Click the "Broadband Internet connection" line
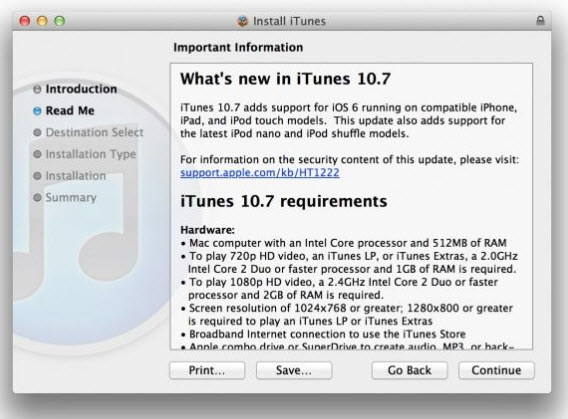The image size is (568, 419). 323,334
